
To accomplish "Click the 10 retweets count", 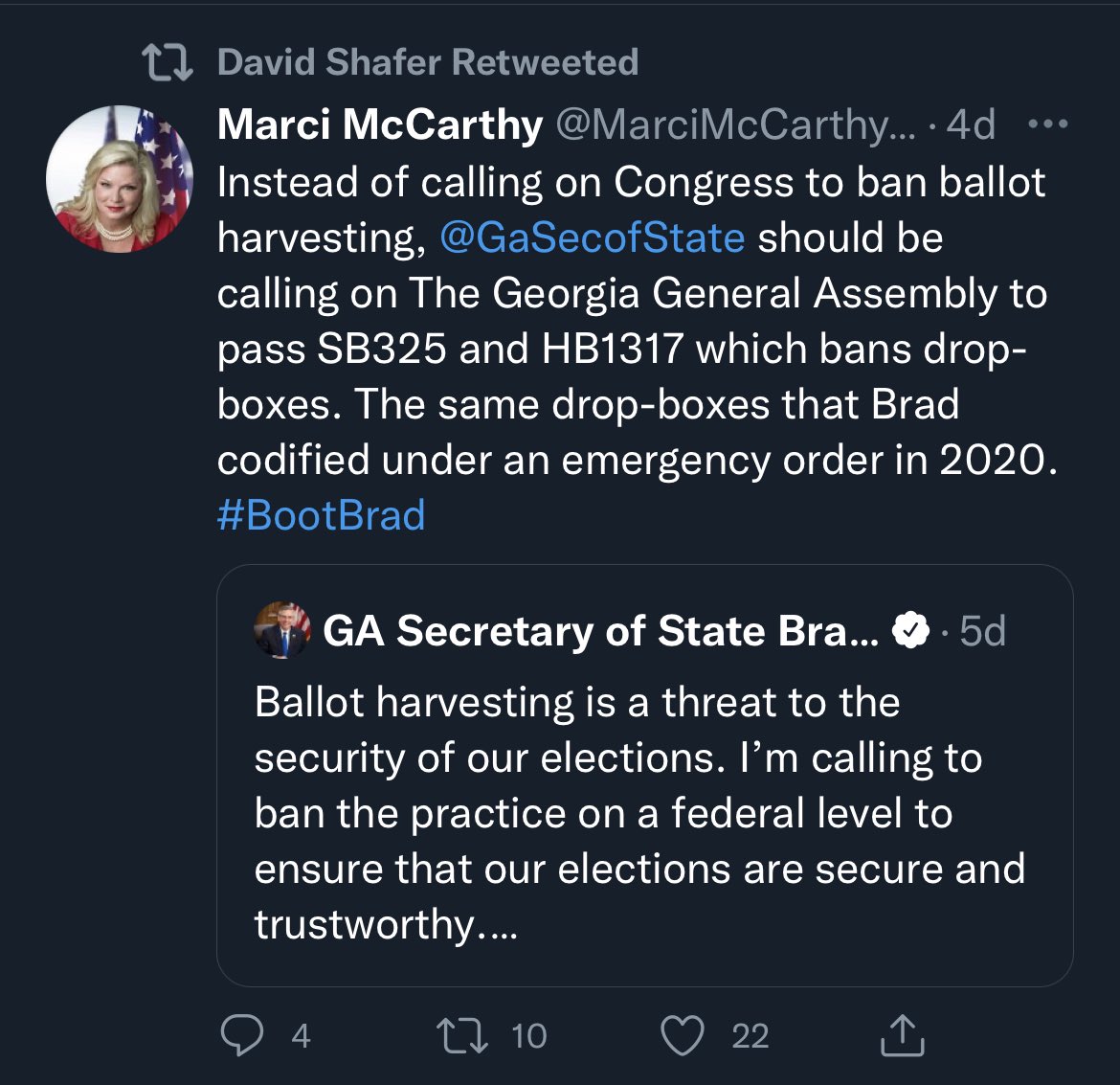I will tap(529, 1036).
